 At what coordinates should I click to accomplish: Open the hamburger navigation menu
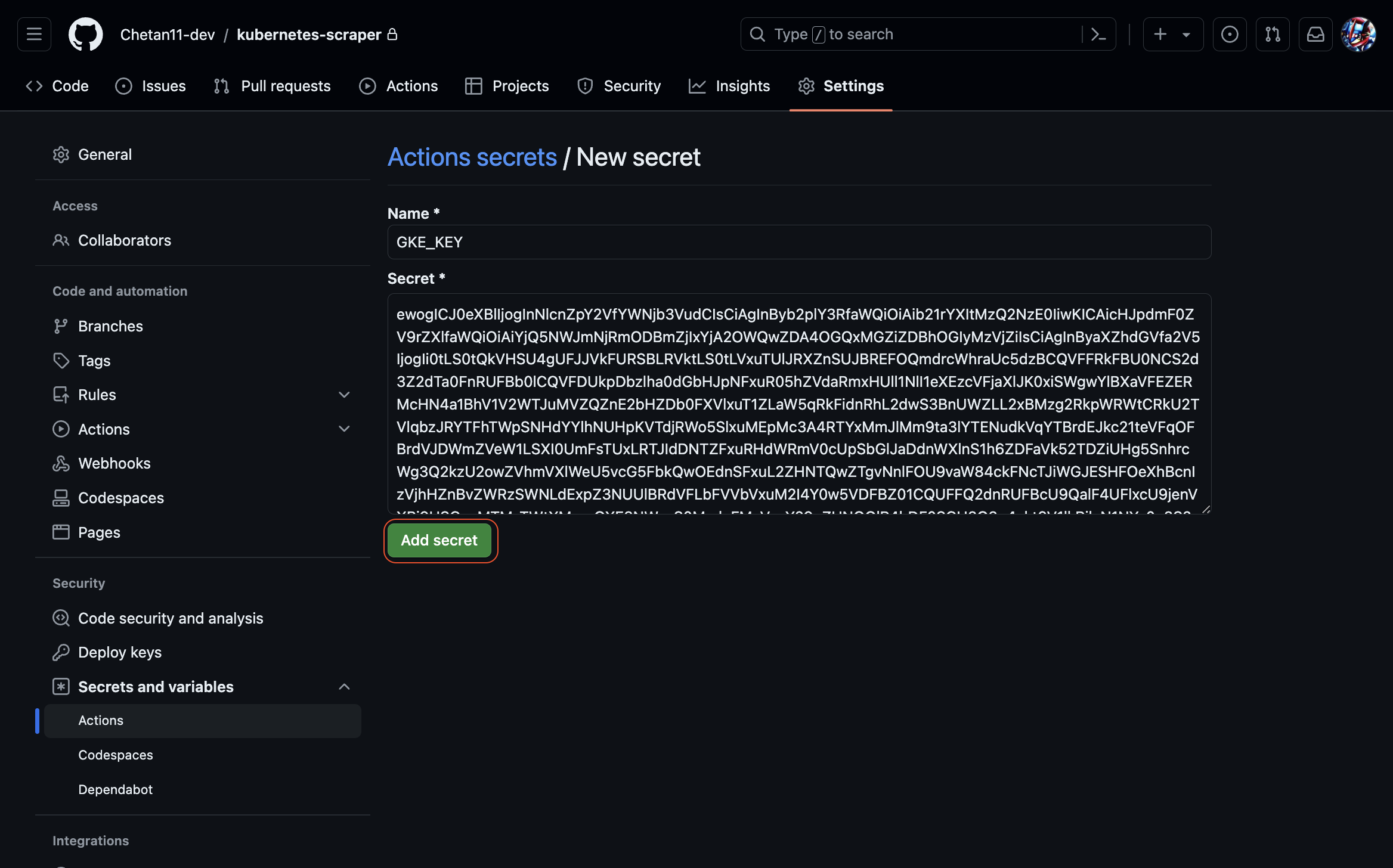34,34
